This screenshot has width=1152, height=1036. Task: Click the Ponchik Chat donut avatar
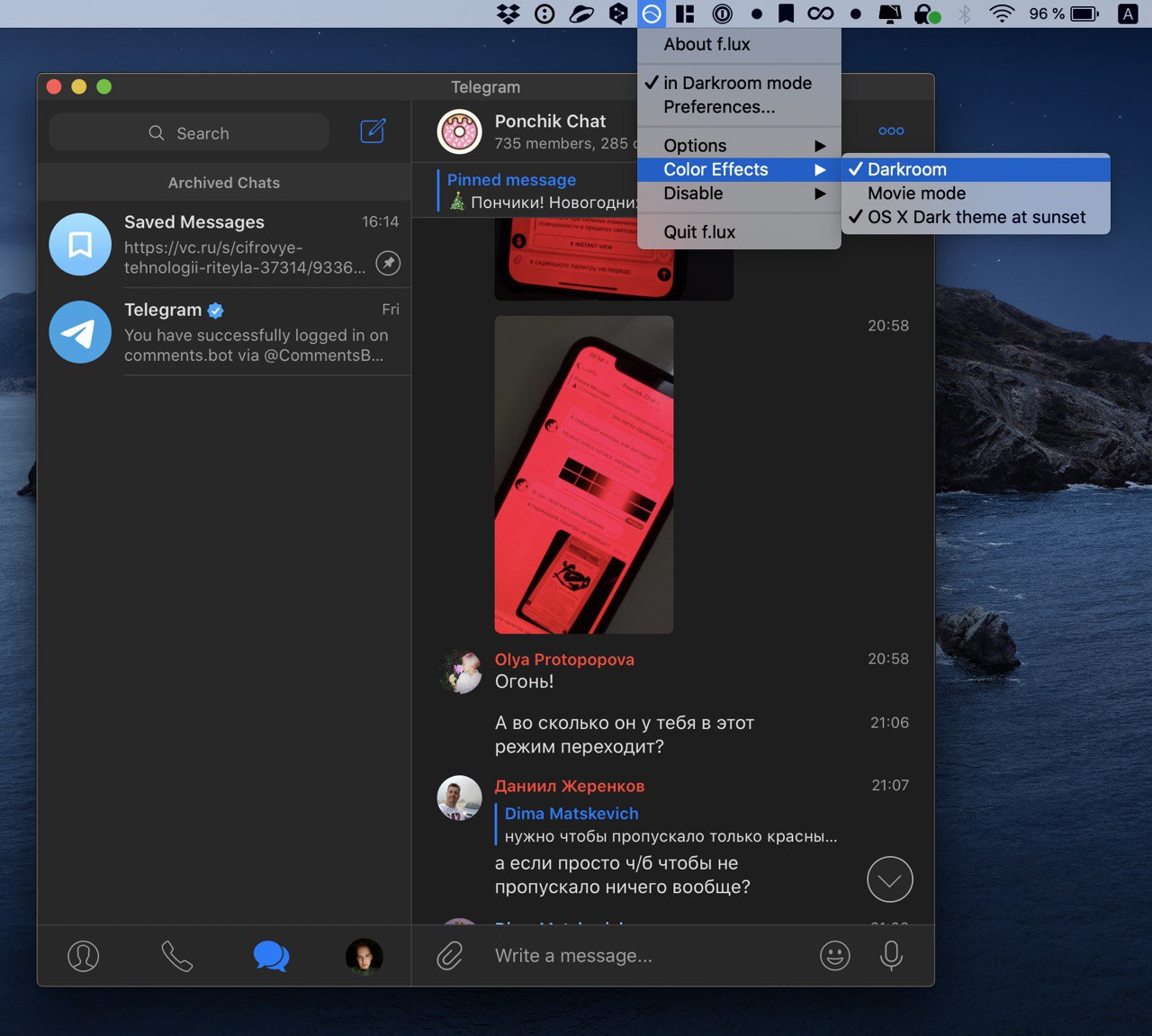point(460,131)
